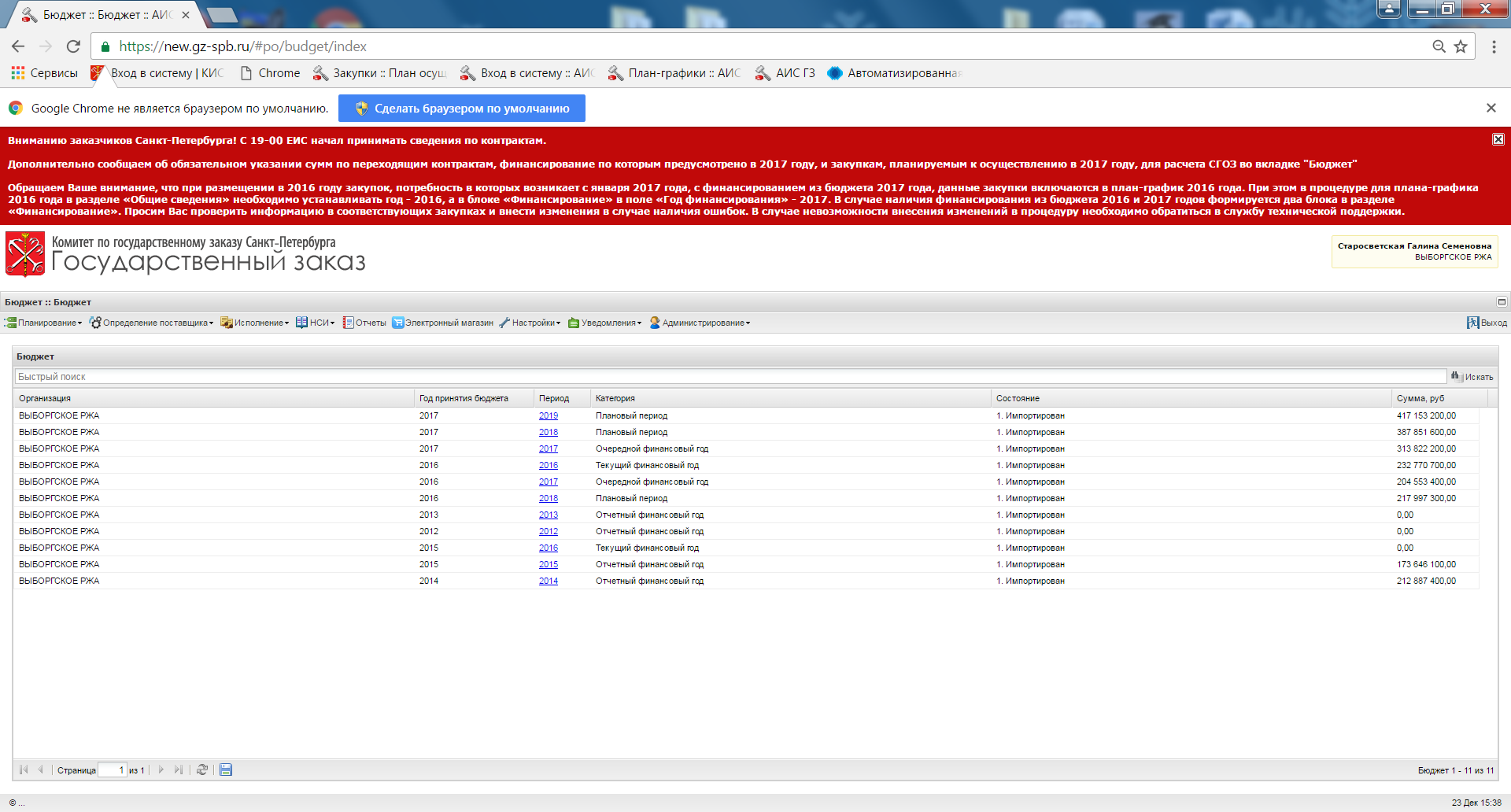Open the Закупки :: План bookmark
The width and height of the screenshot is (1511, 812).
[379, 73]
